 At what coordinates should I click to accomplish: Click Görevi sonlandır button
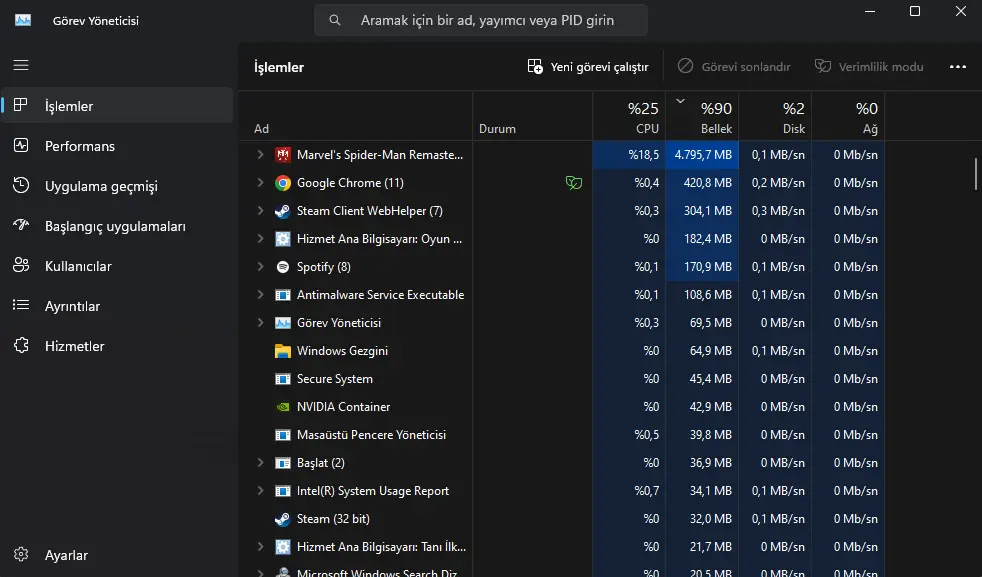(x=734, y=66)
